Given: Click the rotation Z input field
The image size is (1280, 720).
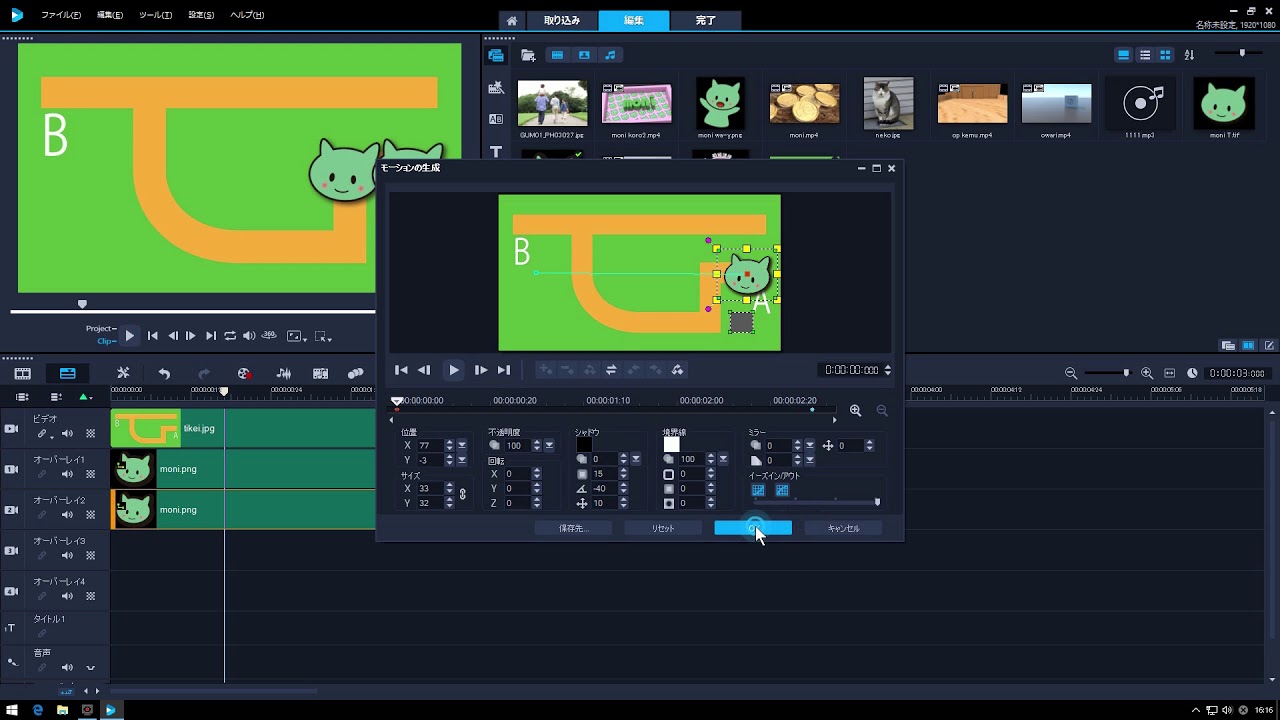Looking at the screenshot, I should click(516, 503).
